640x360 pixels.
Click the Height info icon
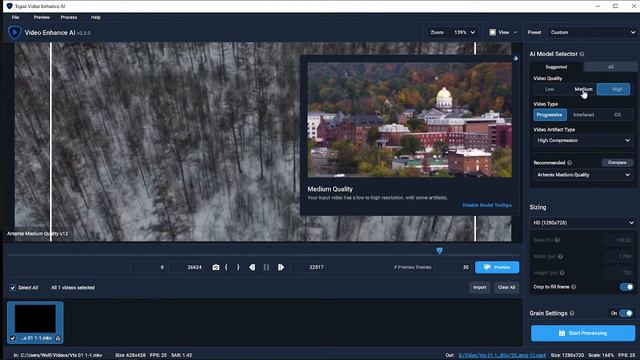tap(562, 273)
